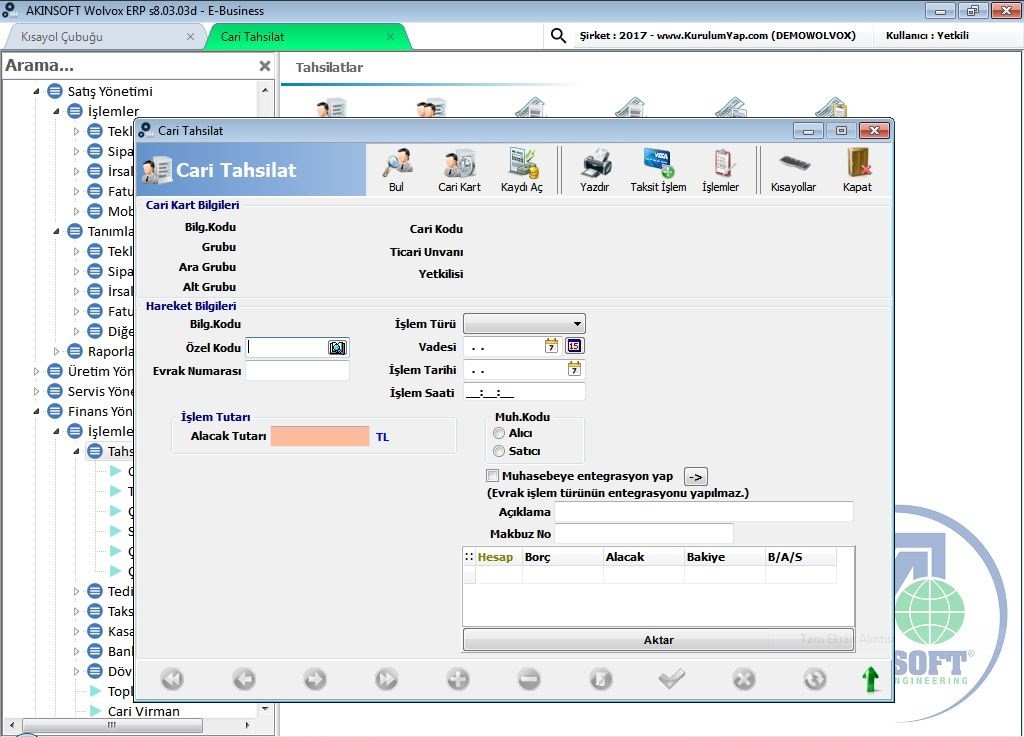This screenshot has width=1024, height=737.
Task: Expand the Servis Yöne tree node
Action: point(37,391)
